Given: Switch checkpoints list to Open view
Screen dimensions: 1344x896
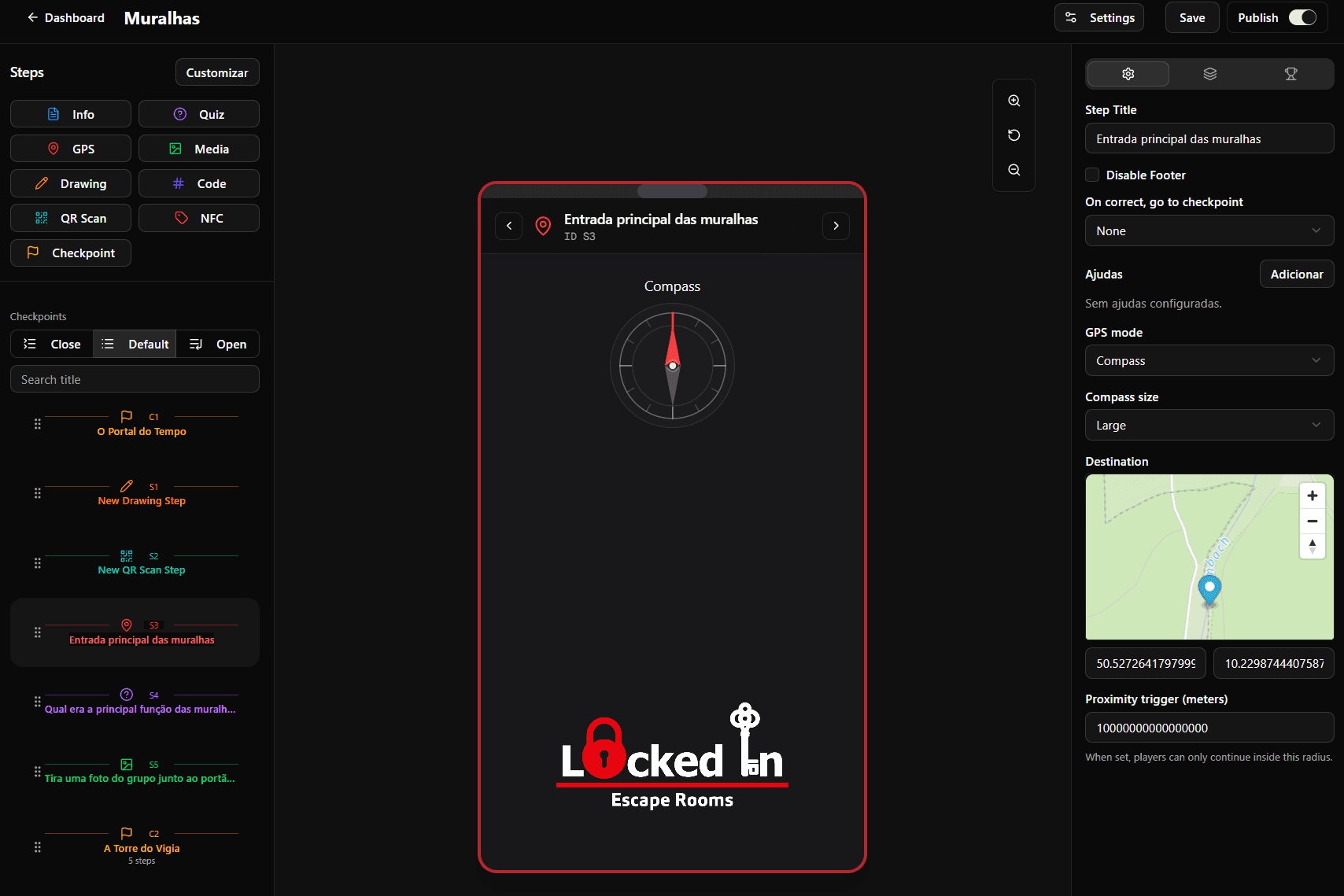Looking at the screenshot, I should pos(218,344).
